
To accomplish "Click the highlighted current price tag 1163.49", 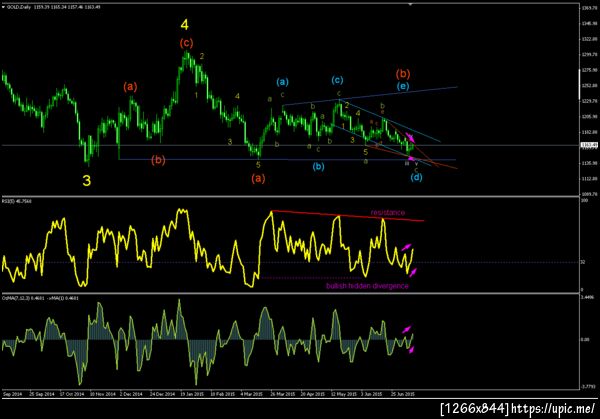I will pyautogui.click(x=588, y=145).
